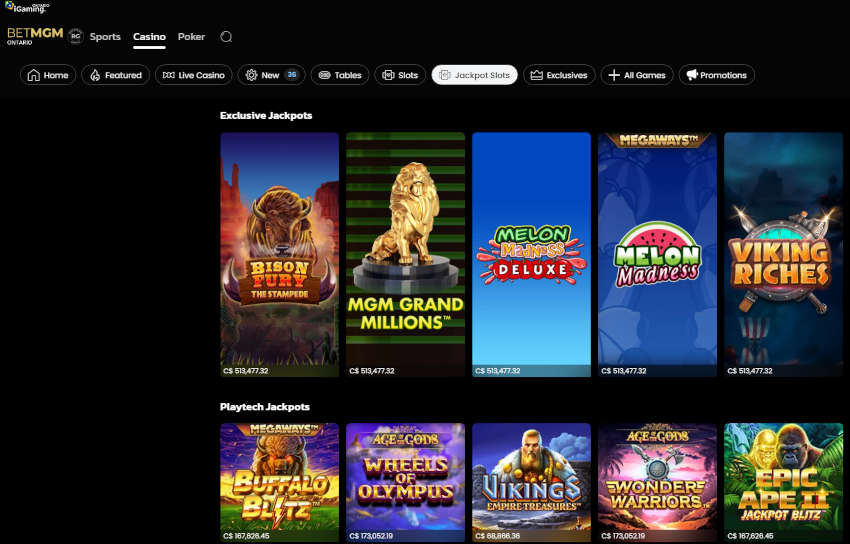The image size is (850, 544).
Task: Open Buffalo Blitz Megaways game
Action: [280, 483]
